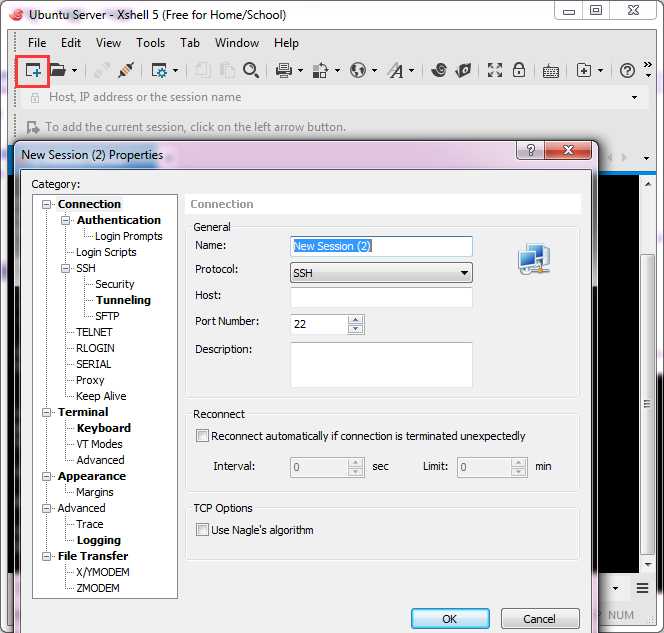
Task: Collapse the Terminal tree node
Action: [x=46, y=412]
